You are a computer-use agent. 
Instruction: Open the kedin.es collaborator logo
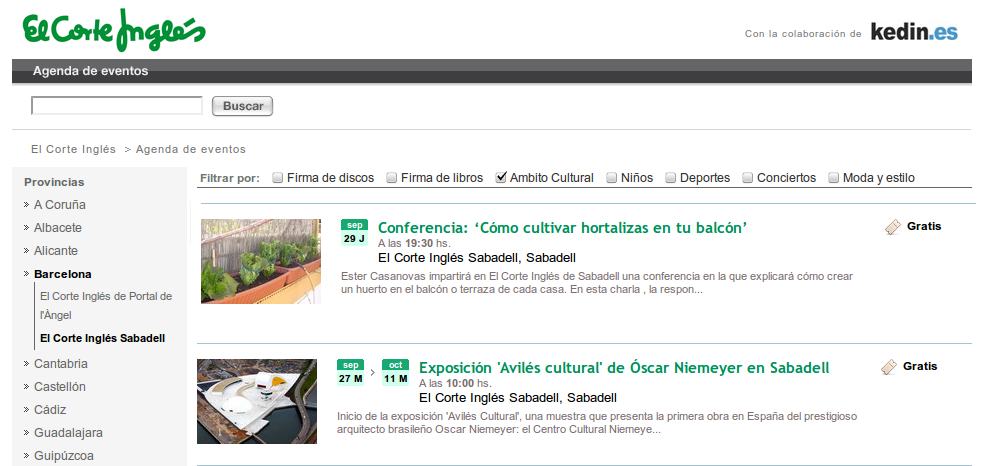[913, 32]
